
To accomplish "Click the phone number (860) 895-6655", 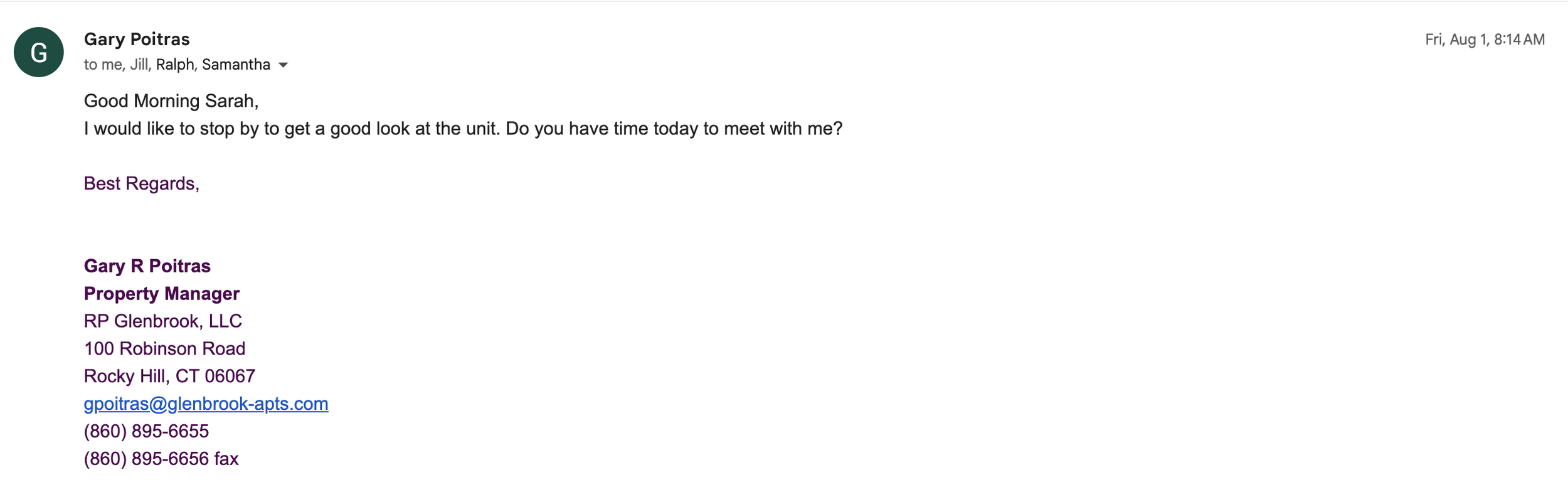I will pyautogui.click(x=146, y=431).
